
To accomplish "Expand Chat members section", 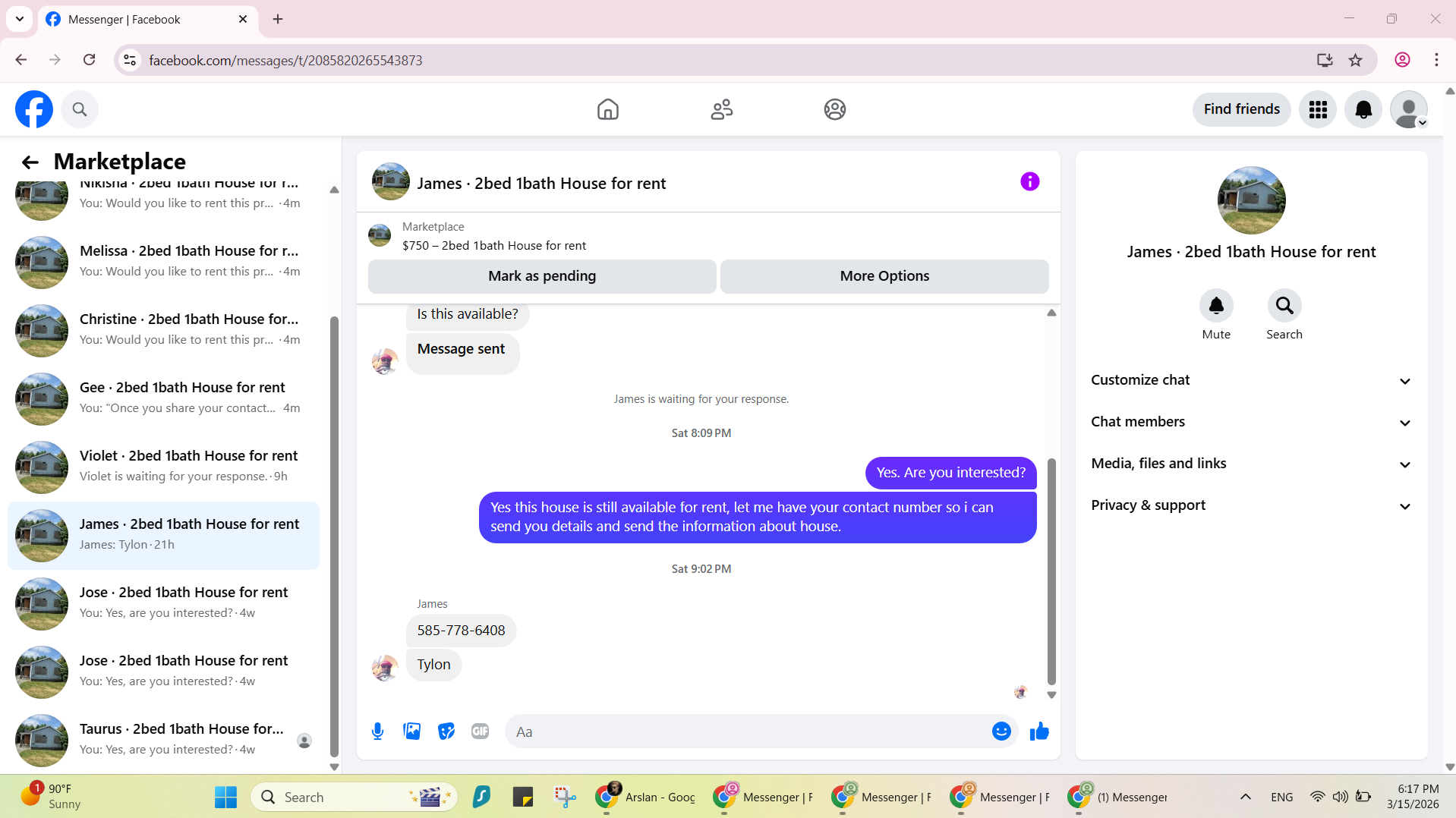I will [x=1251, y=422].
